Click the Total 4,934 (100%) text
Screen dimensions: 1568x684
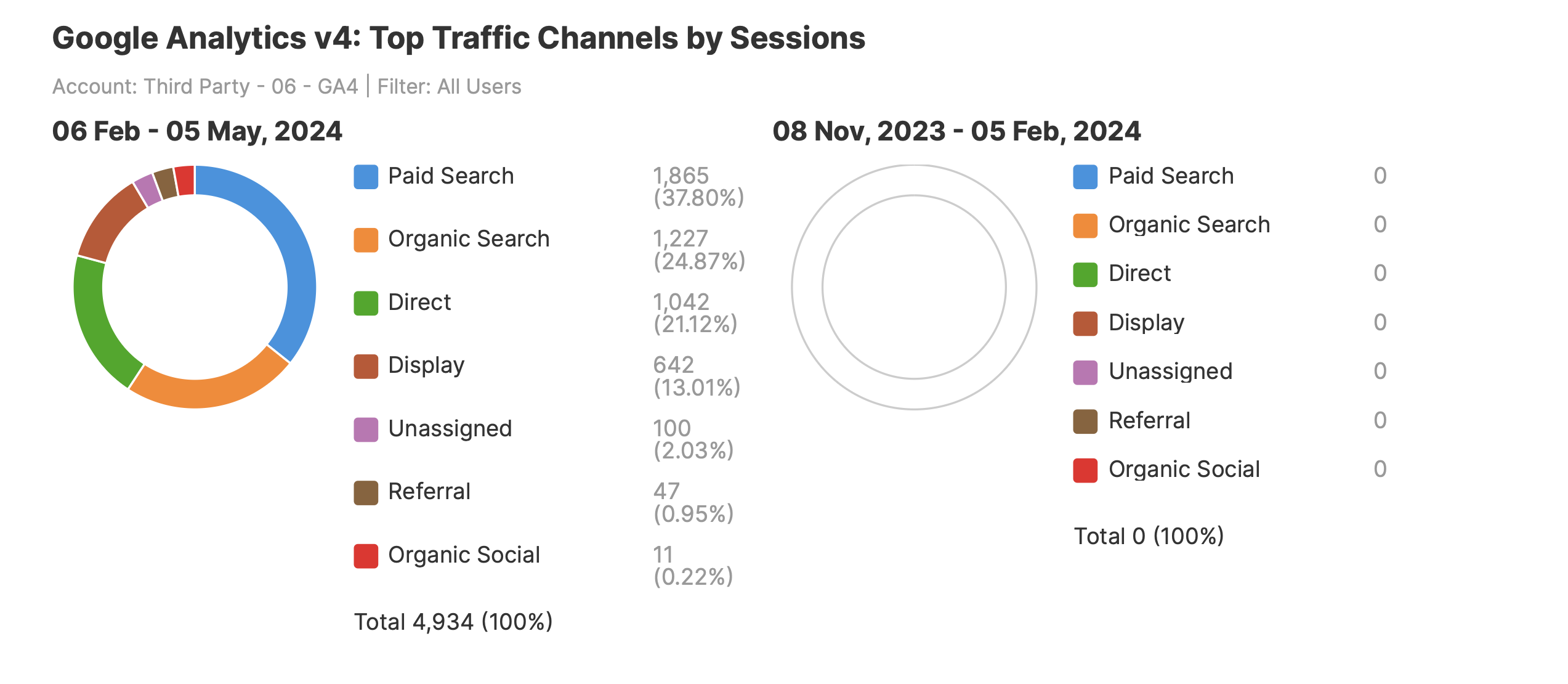click(x=453, y=622)
